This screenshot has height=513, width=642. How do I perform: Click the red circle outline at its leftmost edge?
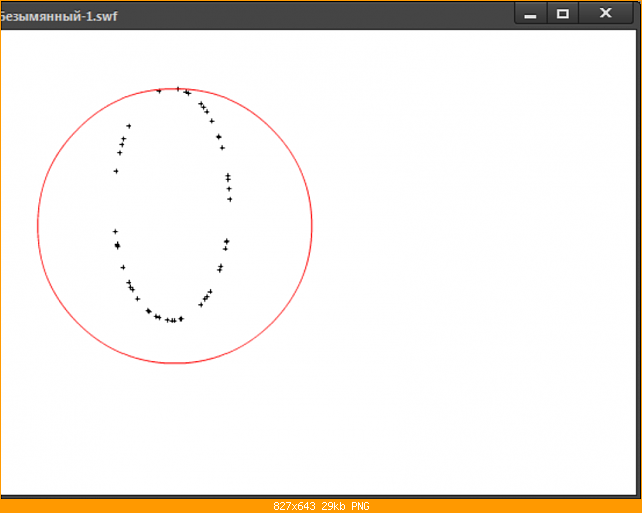tap(38, 226)
